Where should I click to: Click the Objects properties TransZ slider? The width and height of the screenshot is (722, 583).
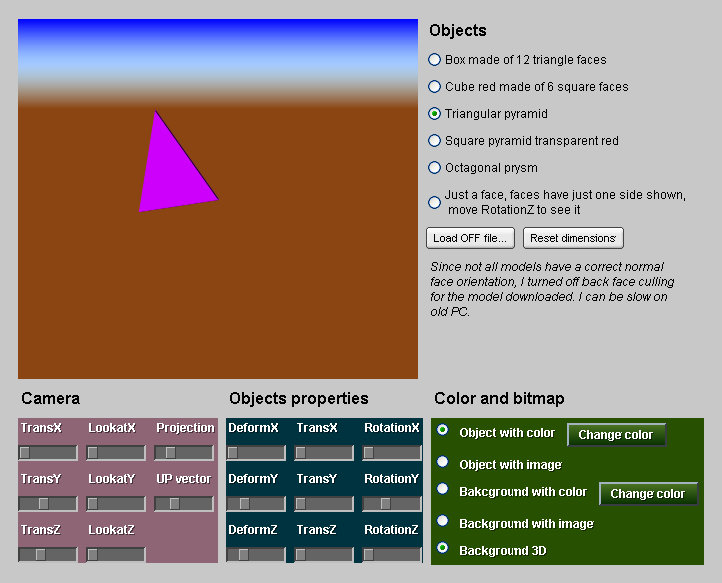(324, 554)
